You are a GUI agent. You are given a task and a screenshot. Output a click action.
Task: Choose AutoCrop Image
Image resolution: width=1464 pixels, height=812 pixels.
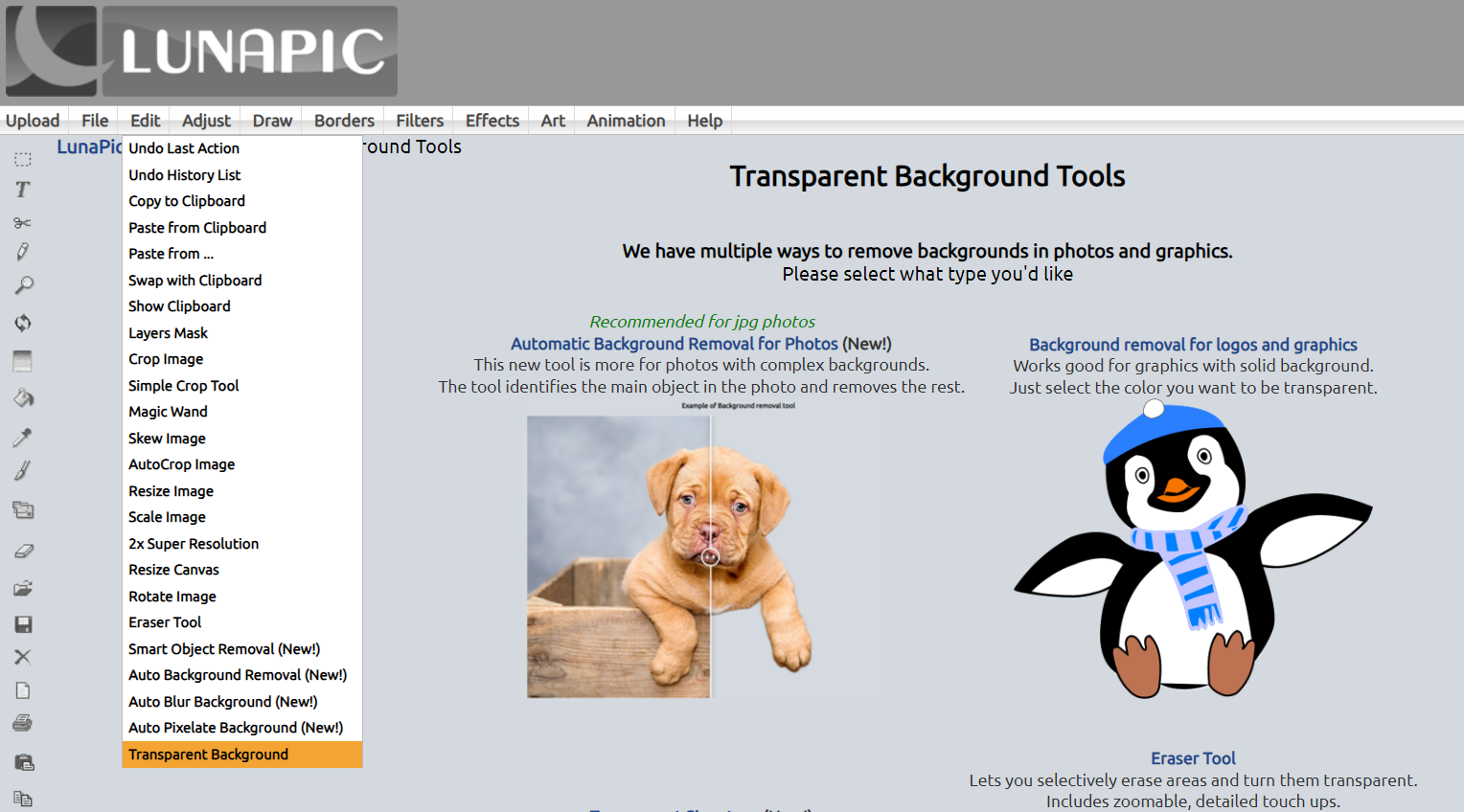click(x=242, y=464)
